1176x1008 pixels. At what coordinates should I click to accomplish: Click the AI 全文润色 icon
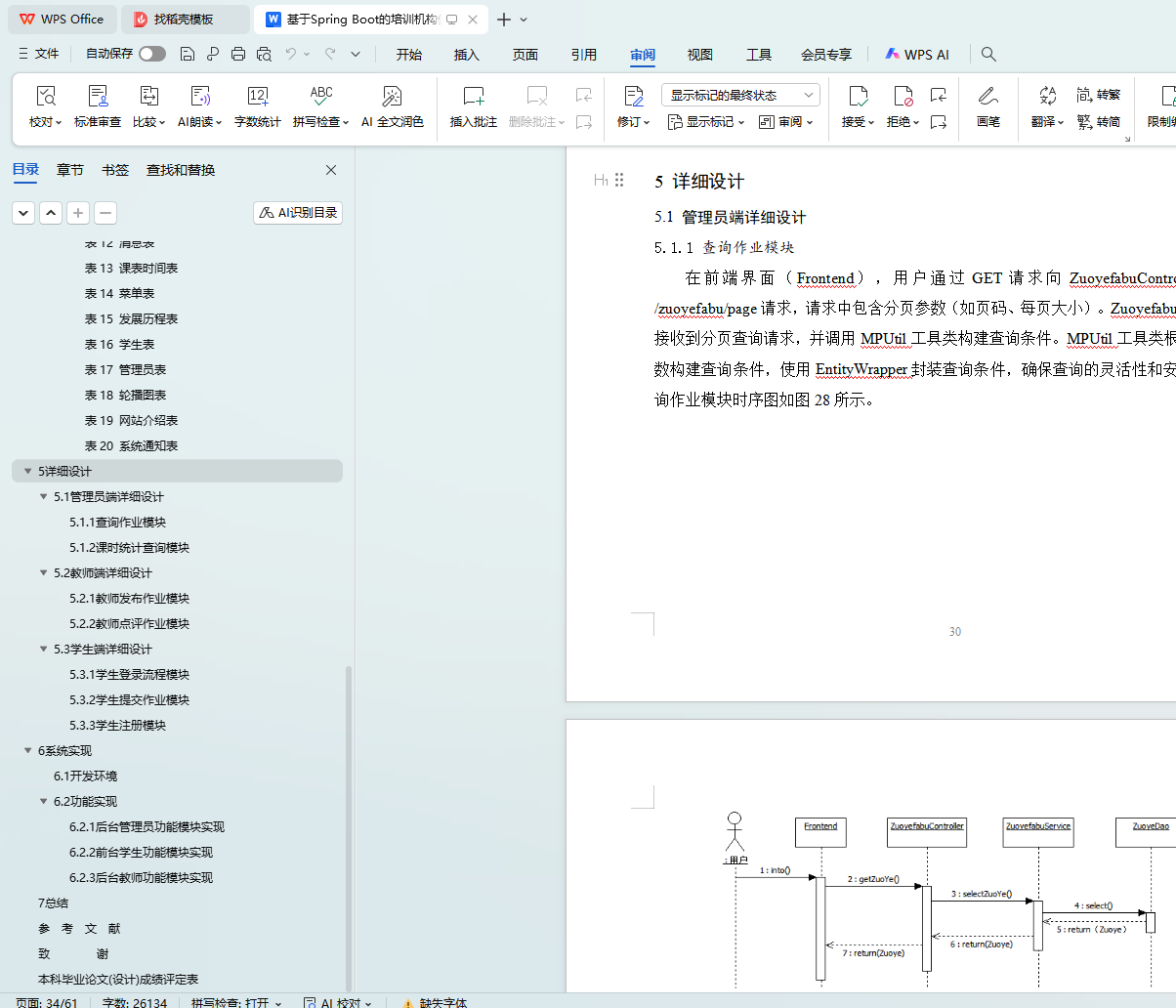pyautogui.click(x=392, y=97)
